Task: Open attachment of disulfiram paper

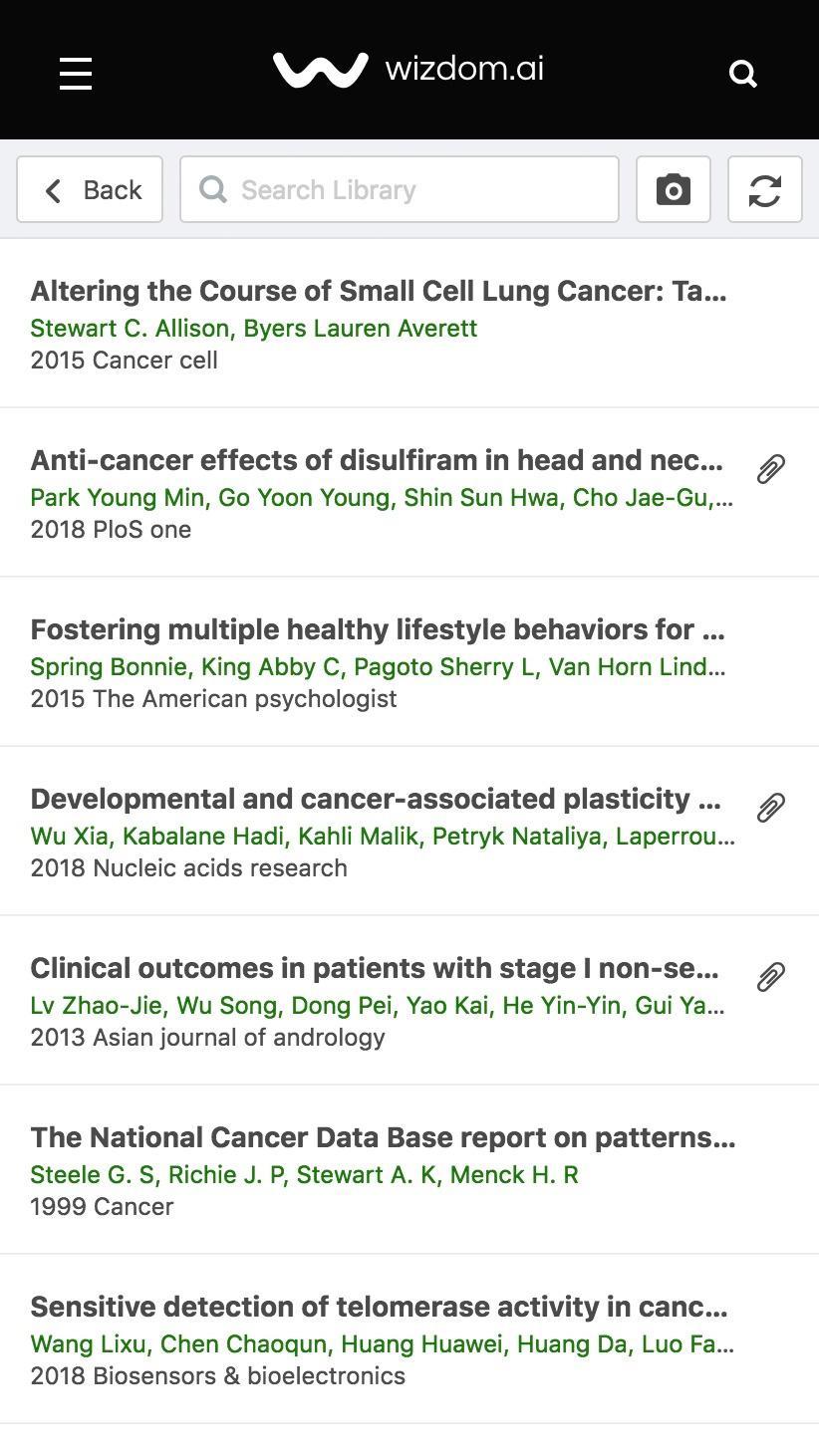Action: coord(771,468)
